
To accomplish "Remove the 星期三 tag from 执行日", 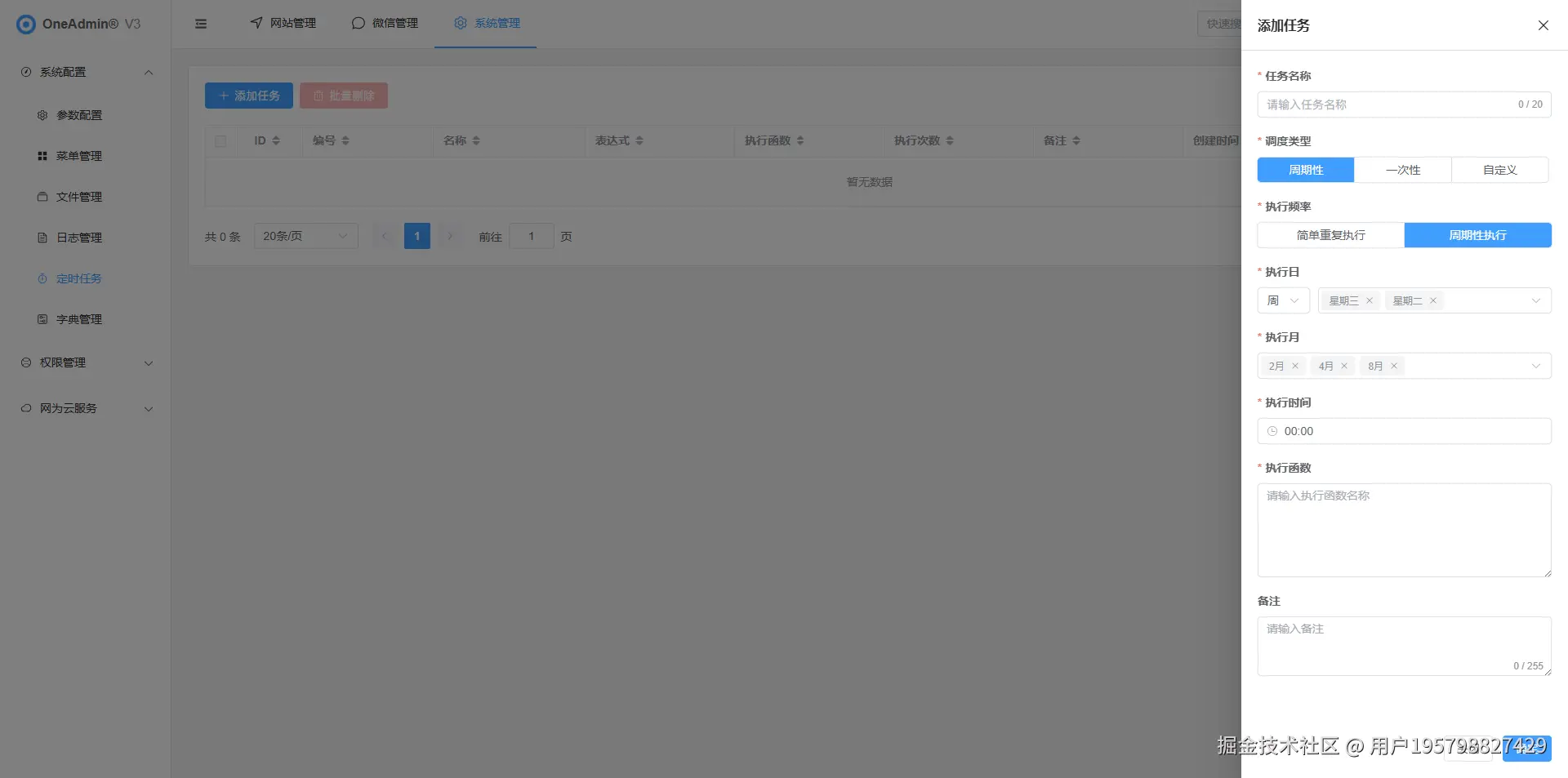I will (x=1370, y=300).
